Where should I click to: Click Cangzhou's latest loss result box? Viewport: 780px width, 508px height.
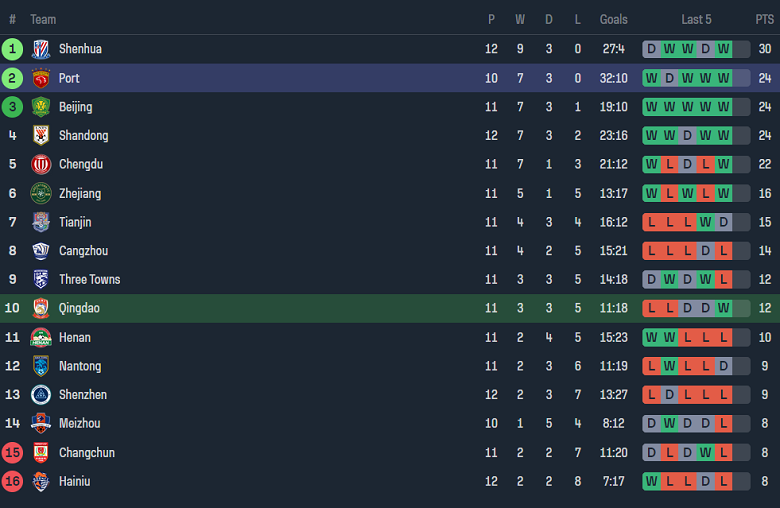[724, 251]
